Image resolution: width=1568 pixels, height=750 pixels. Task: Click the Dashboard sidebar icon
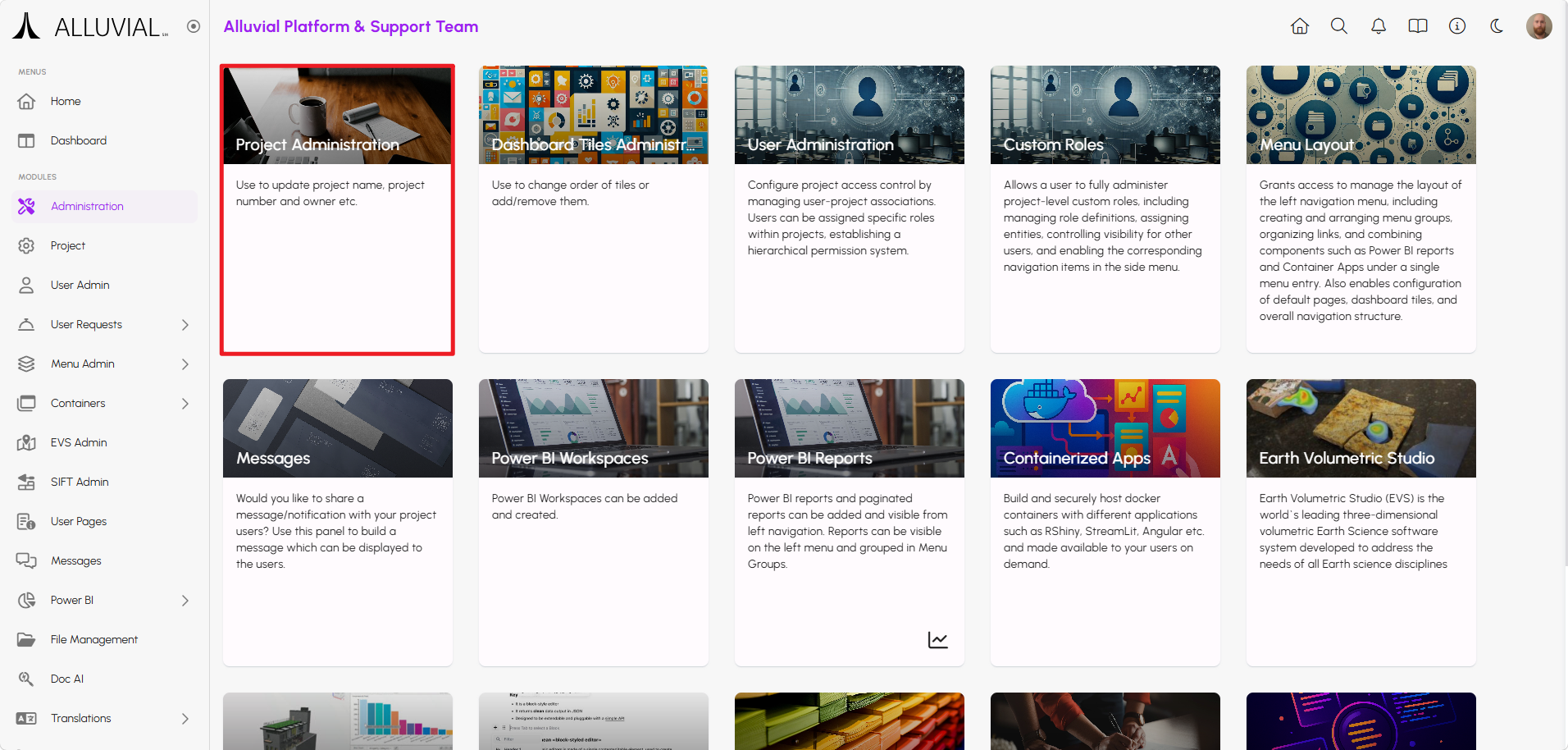click(x=26, y=140)
